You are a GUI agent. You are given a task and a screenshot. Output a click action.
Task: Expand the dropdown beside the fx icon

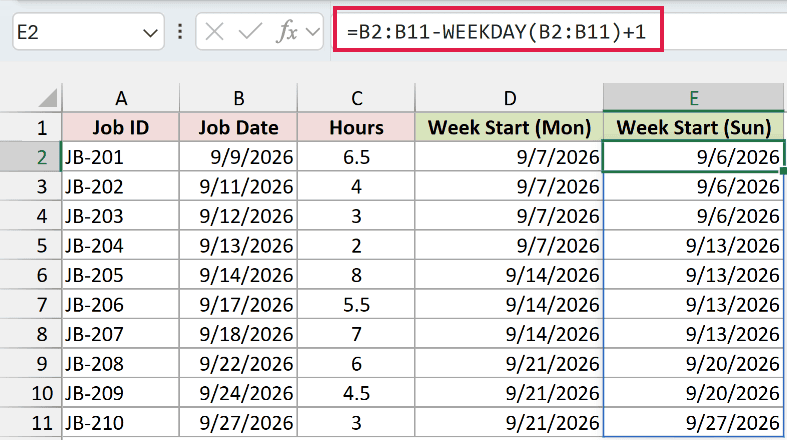tap(313, 33)
